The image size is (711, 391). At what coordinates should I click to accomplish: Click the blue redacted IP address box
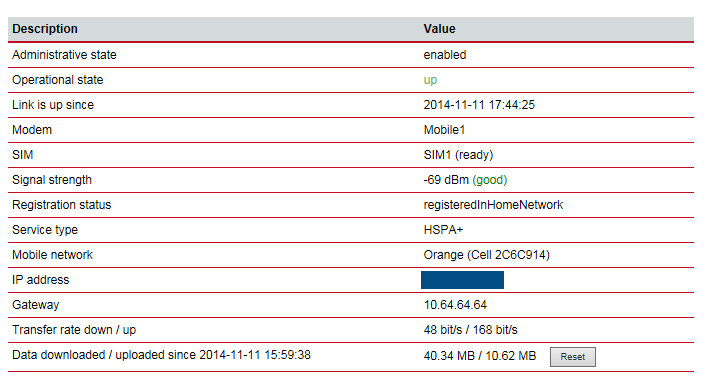point(462,280)
